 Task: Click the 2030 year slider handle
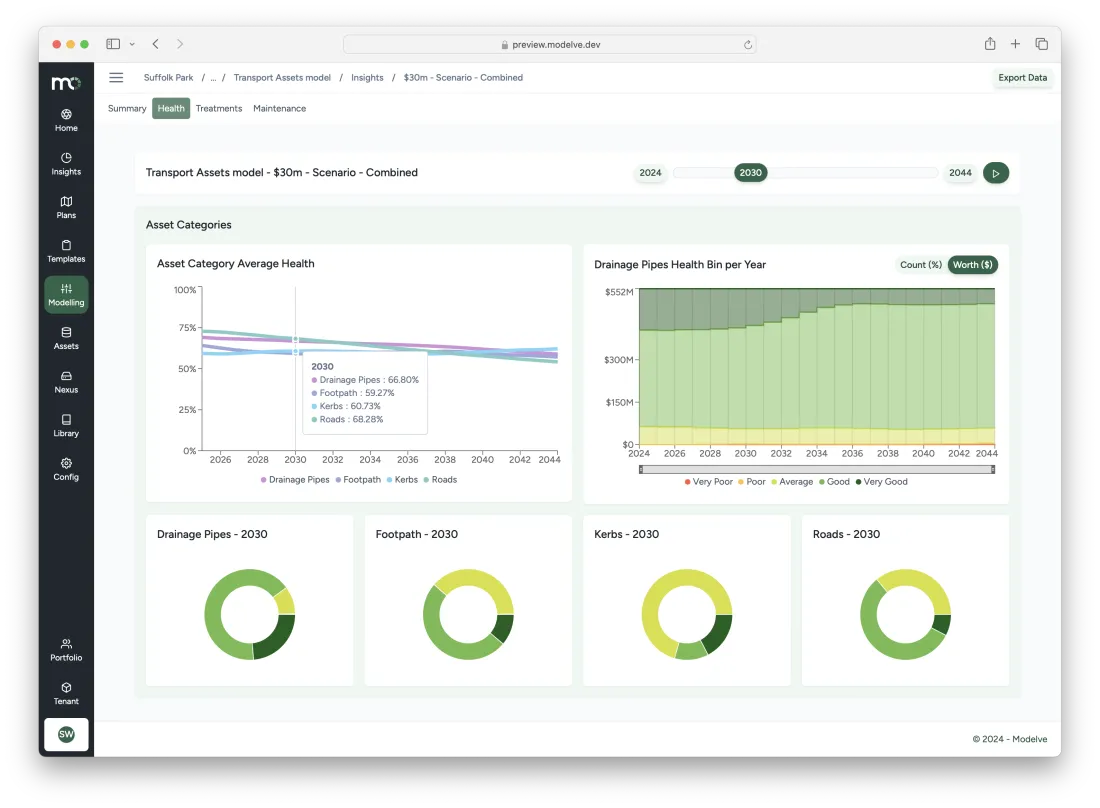tap(751, 173)
